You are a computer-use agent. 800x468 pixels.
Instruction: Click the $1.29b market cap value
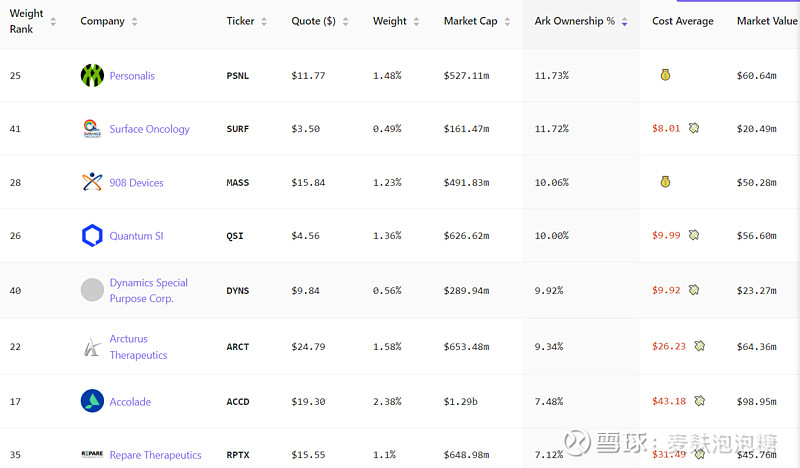[x=460, y=402]
